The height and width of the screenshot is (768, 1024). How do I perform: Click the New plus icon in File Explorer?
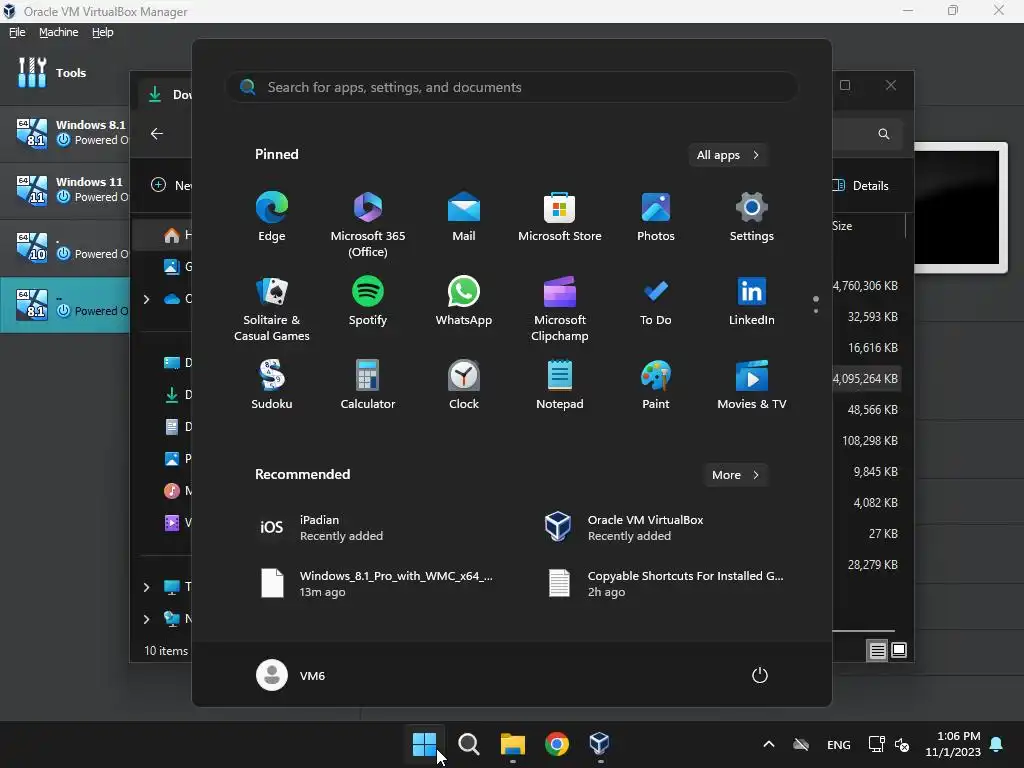tap(158, 185)
